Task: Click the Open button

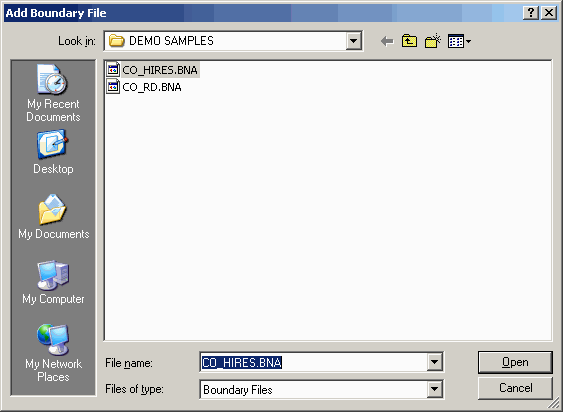Action: coord(515,362)
